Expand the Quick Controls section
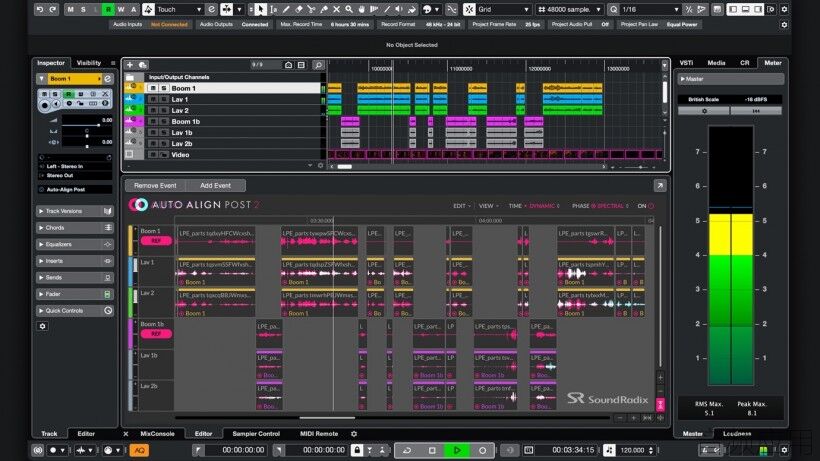The width and height of the screenshot is (820, 461). [x=75, y=311]
